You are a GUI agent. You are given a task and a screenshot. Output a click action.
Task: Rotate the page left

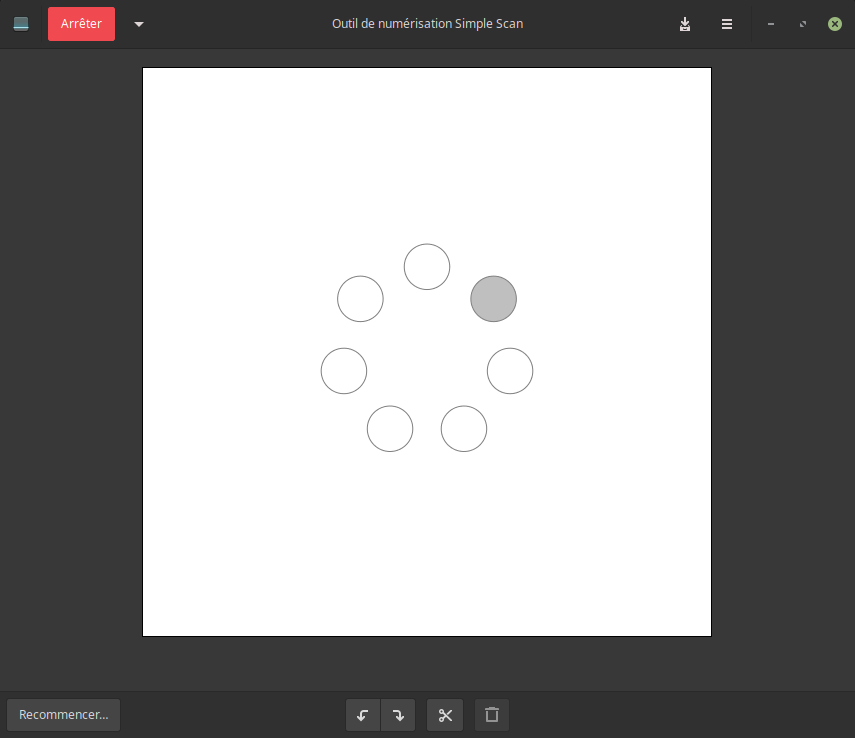click(x=363, y=715)
